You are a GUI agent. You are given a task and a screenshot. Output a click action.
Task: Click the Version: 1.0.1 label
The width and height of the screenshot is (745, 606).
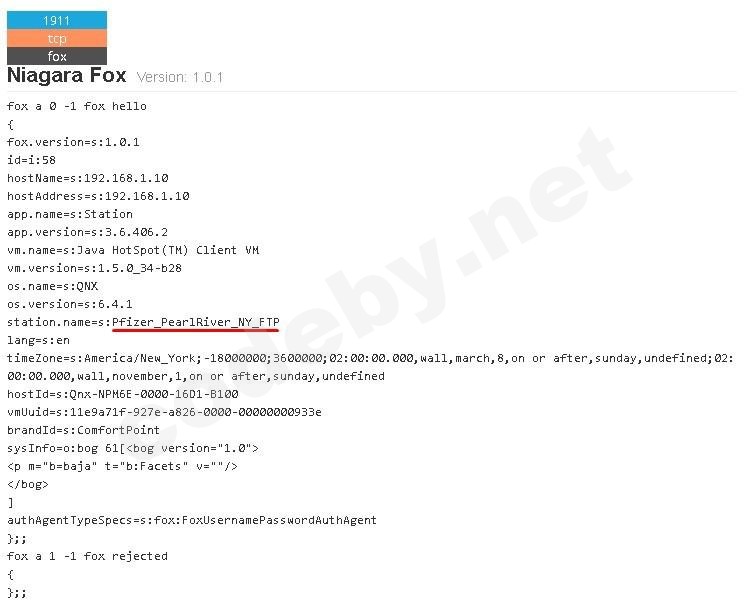point(180,77)
